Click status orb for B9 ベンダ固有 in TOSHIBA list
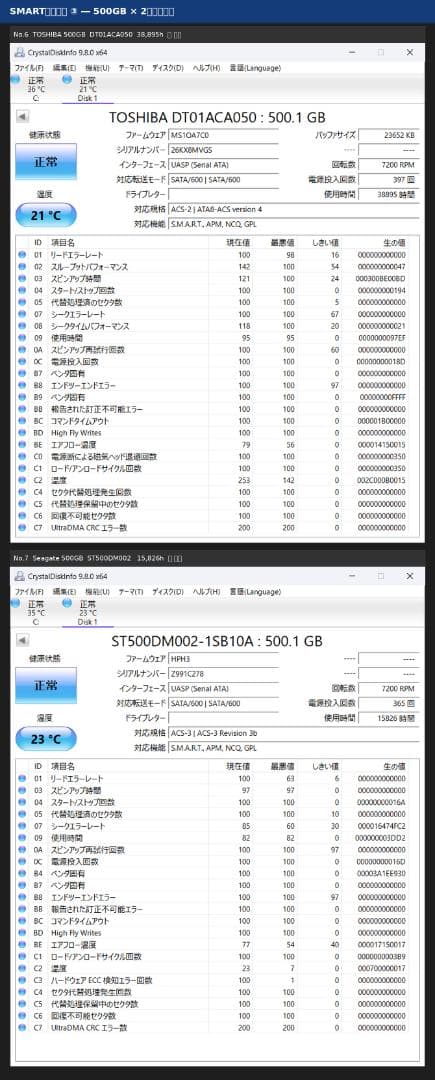The width and height of the screenshot is (435, 1080). [x=22, y=397]
